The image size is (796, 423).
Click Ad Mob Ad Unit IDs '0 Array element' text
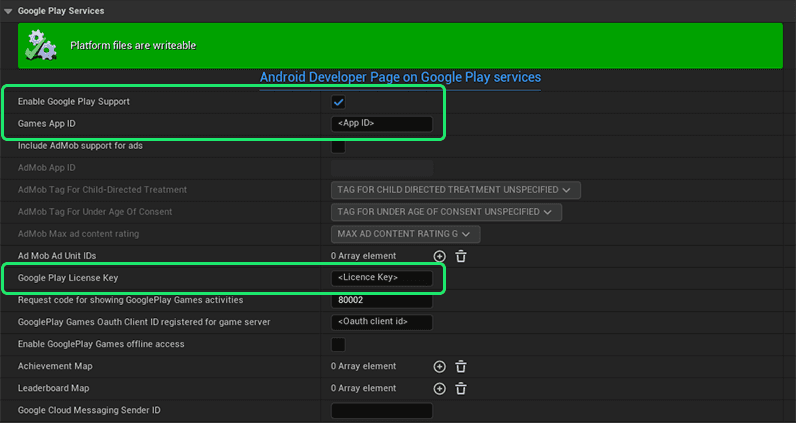tap(363, 256)
